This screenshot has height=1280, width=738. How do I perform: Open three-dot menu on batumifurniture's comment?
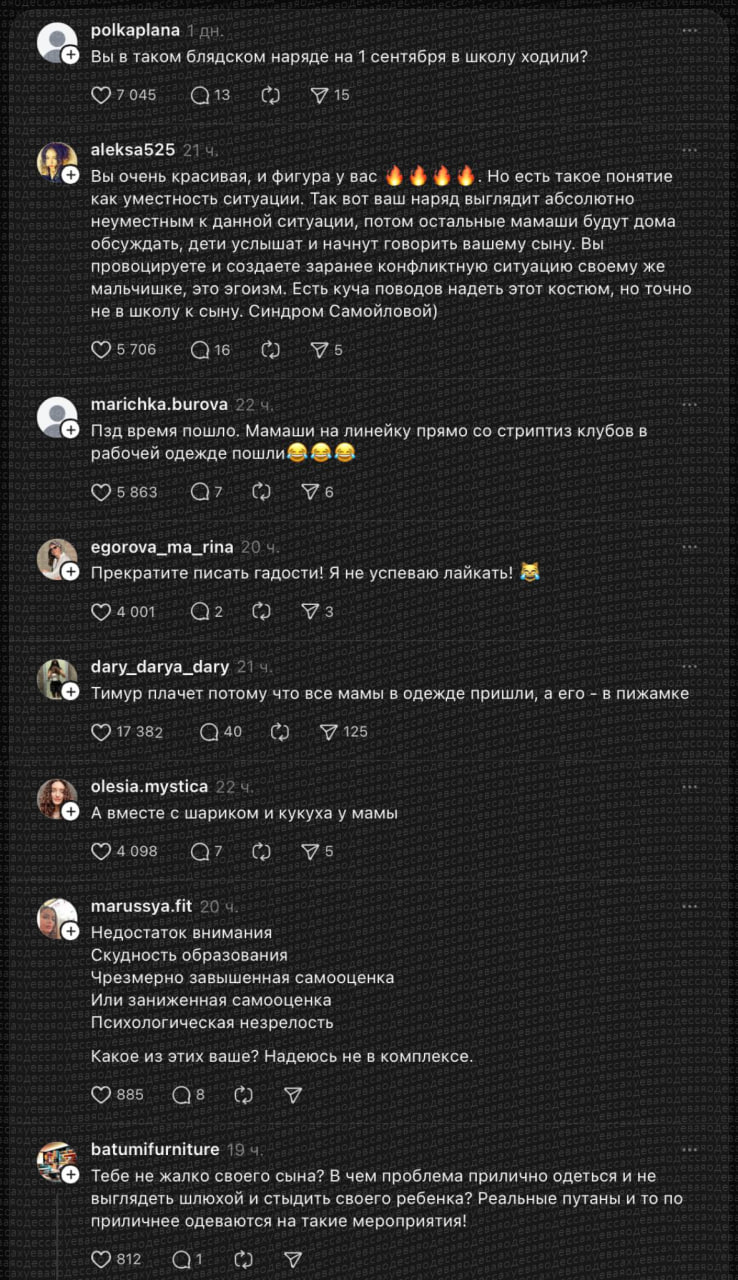pyautogui.click(x=689, y=1150)
